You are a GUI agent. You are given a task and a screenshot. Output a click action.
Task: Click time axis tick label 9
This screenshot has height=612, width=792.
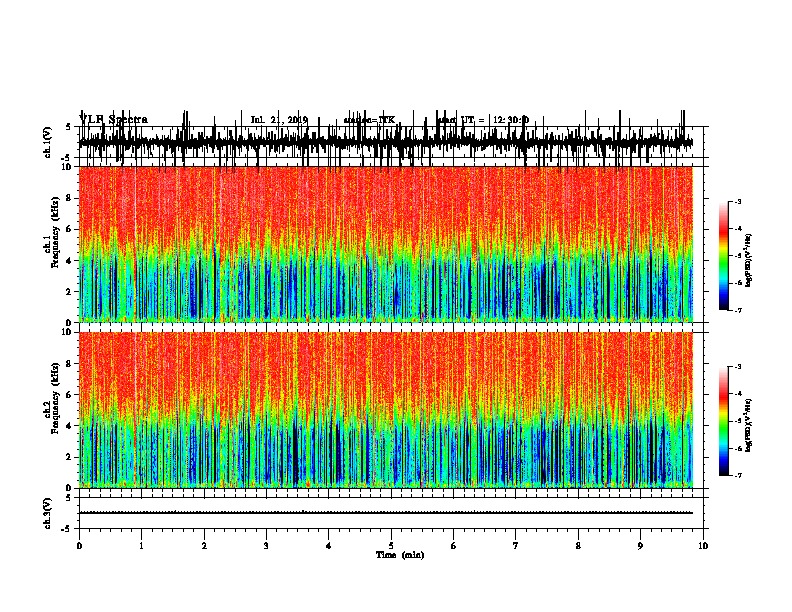(640, 546)
